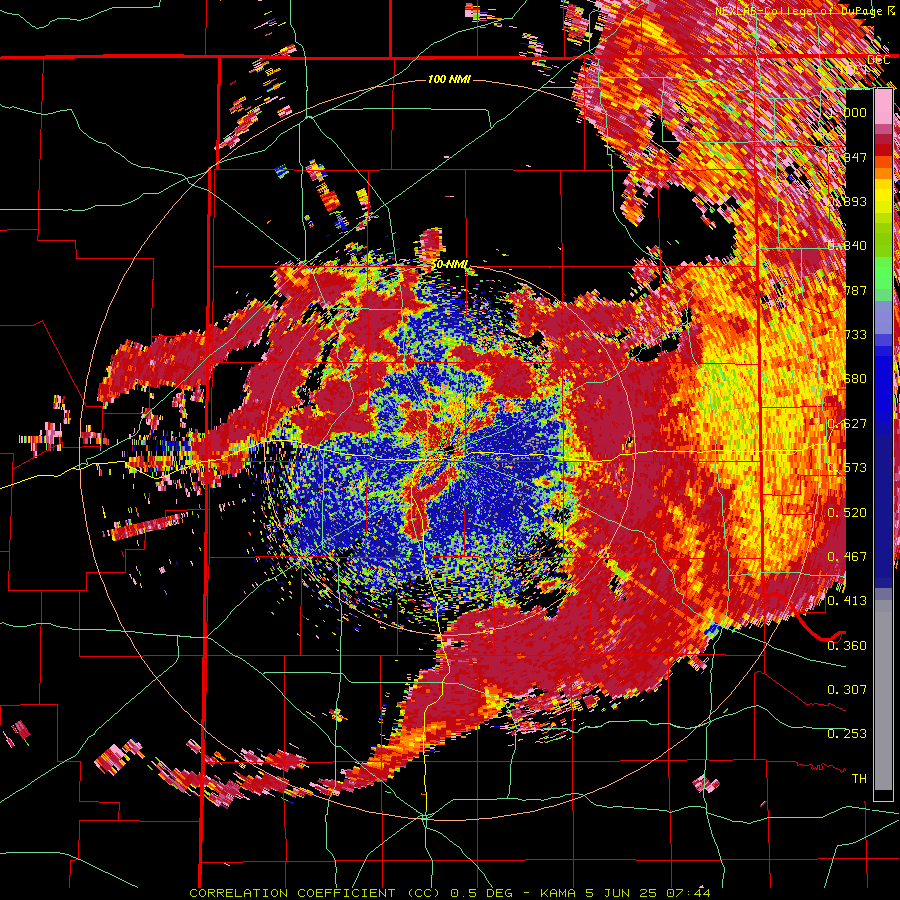
Task: Click the "5 JUN 25" date in caption
Action: pos(620,893)
